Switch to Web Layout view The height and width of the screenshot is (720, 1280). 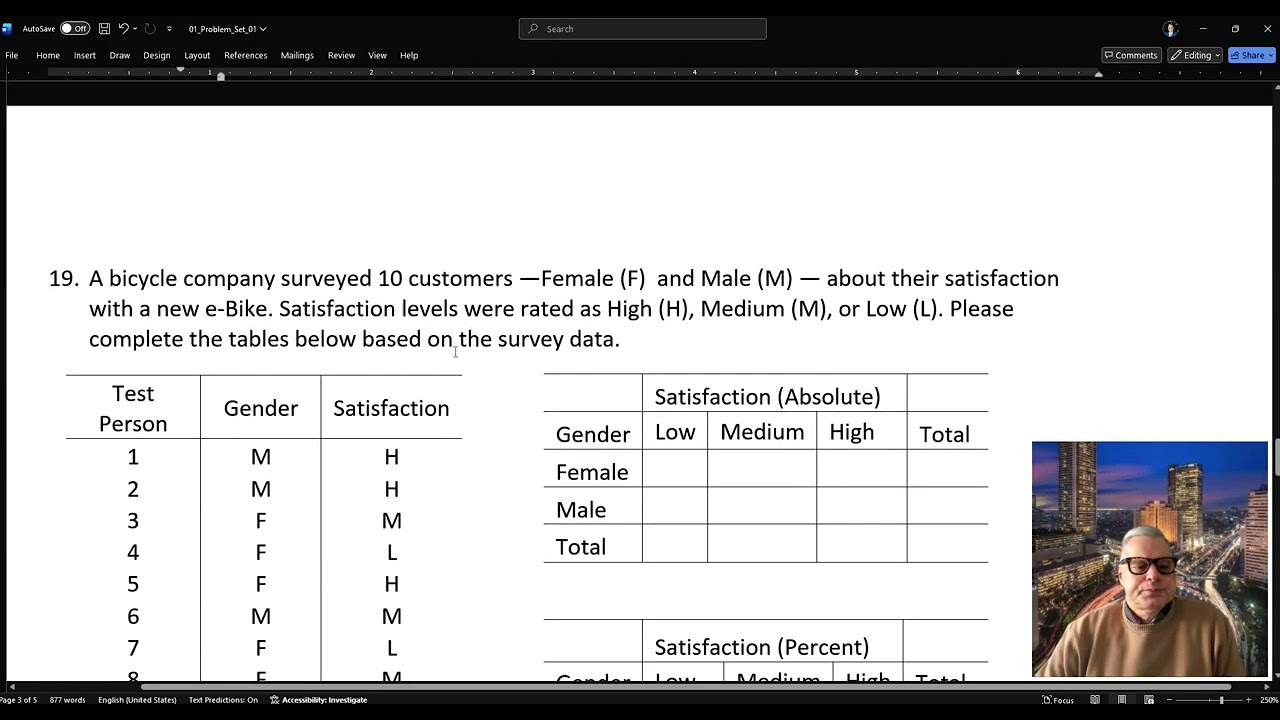coord(1149,700)
